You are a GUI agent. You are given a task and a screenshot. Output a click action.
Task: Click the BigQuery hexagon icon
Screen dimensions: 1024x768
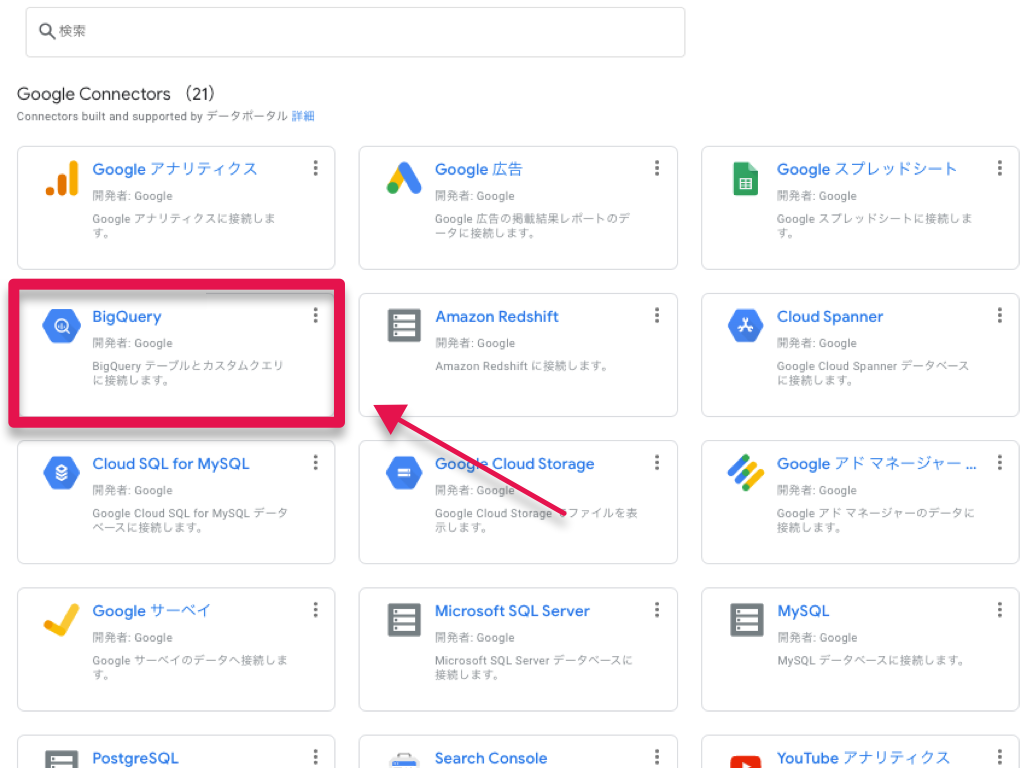pyautogui.click(x=61, y=326)
